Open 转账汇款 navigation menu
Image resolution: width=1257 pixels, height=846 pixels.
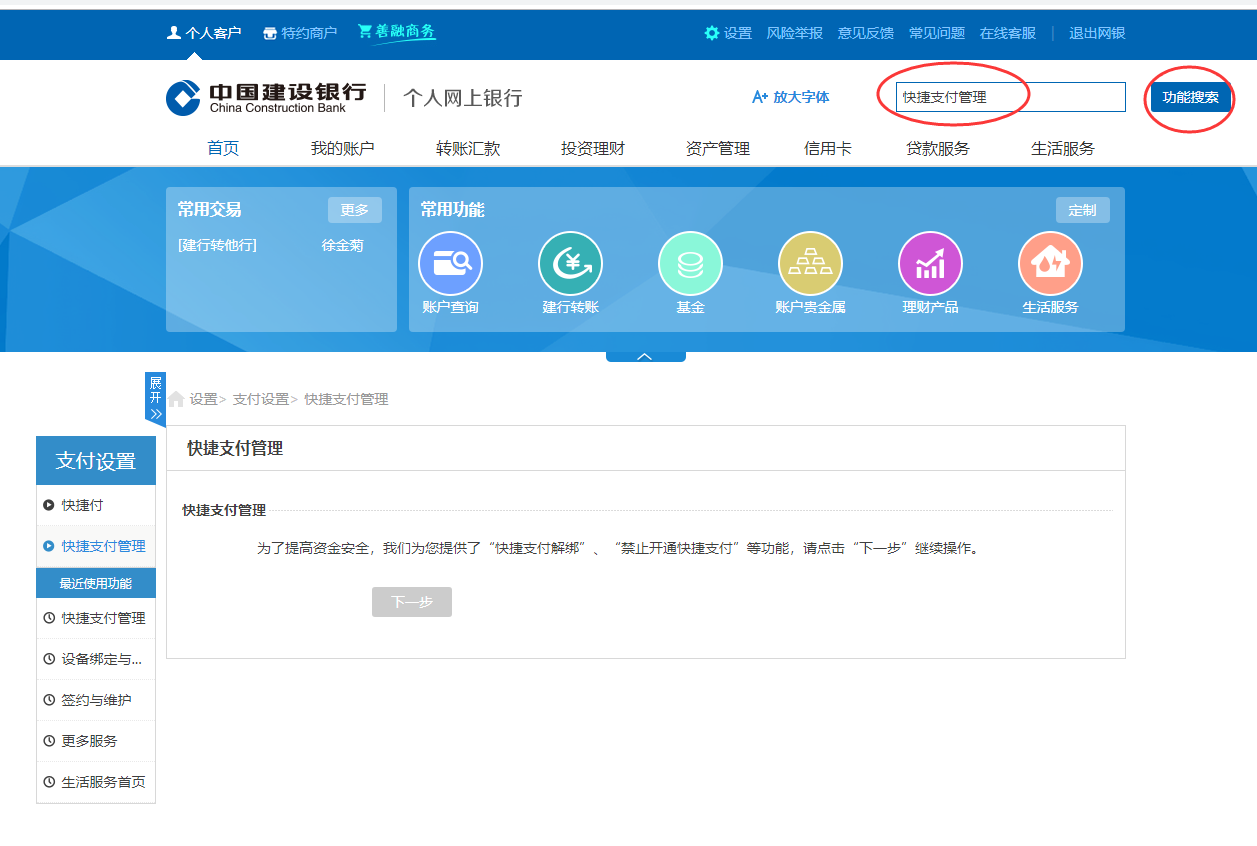pyautogui.click(x=468, y=148)
